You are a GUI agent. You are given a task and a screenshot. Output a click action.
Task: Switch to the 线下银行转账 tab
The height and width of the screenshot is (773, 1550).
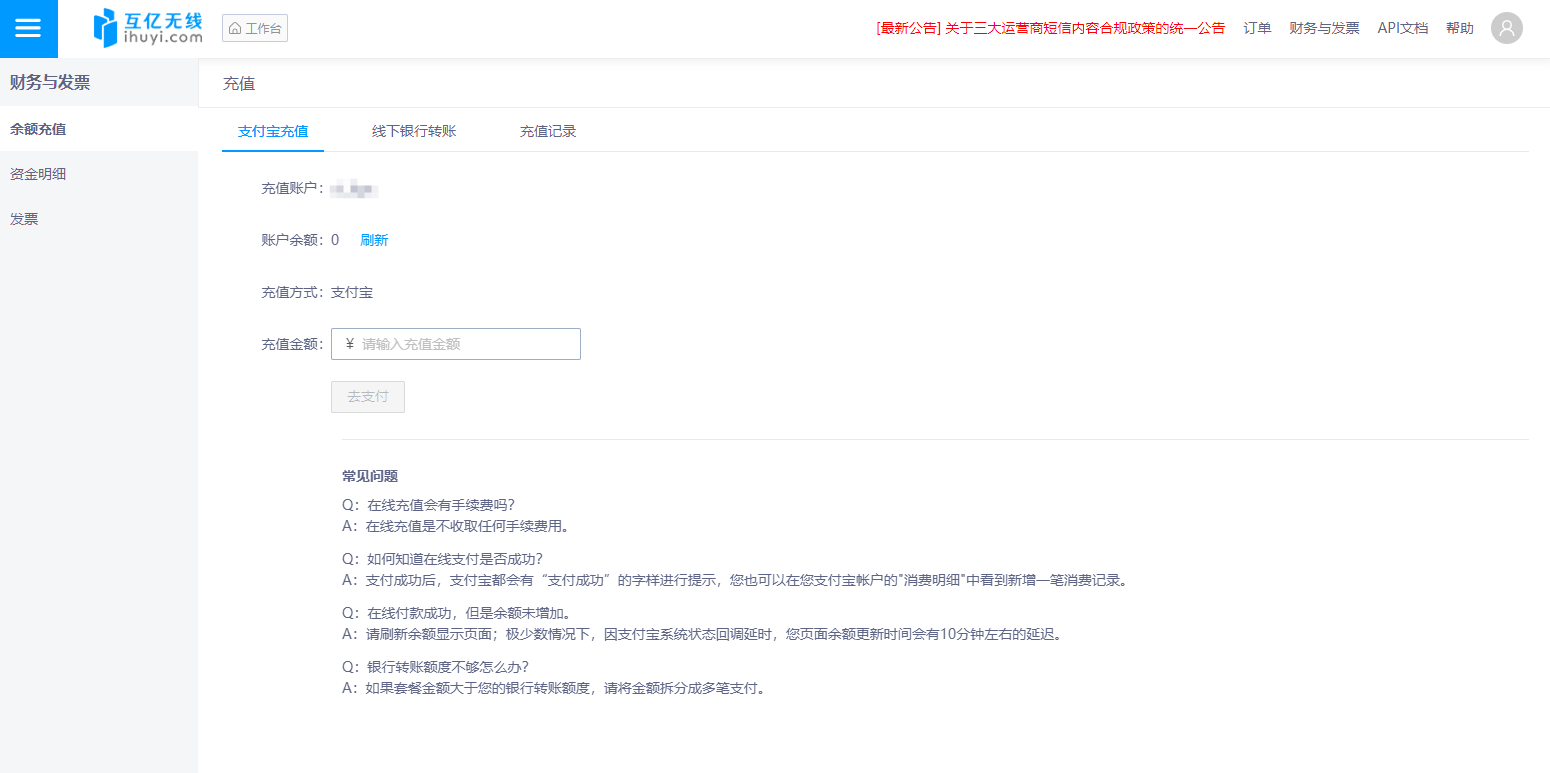(414, 131)
